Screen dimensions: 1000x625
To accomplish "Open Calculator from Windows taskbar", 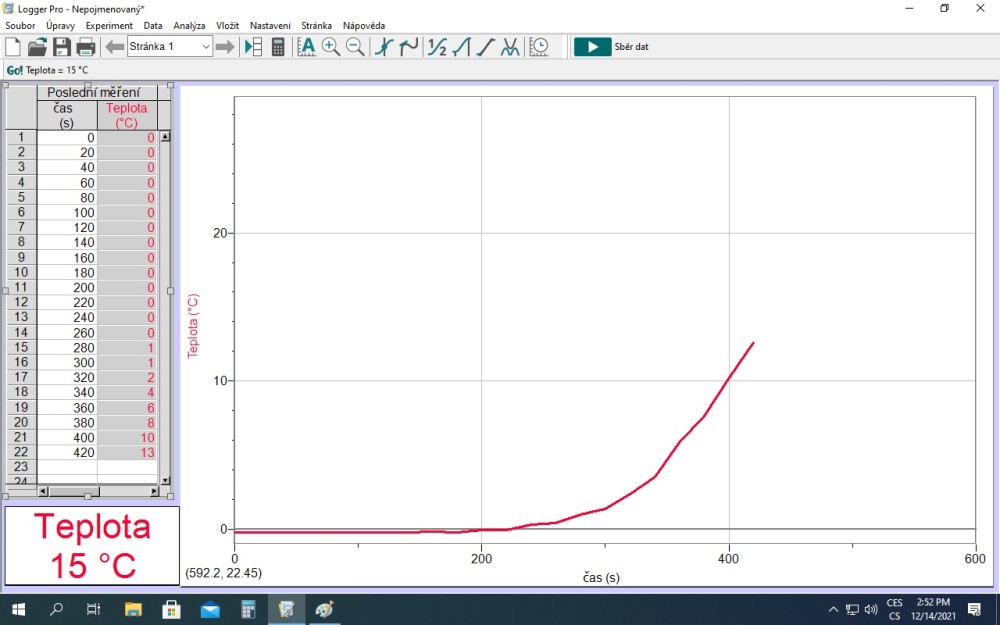I will [x=248, y=609].
